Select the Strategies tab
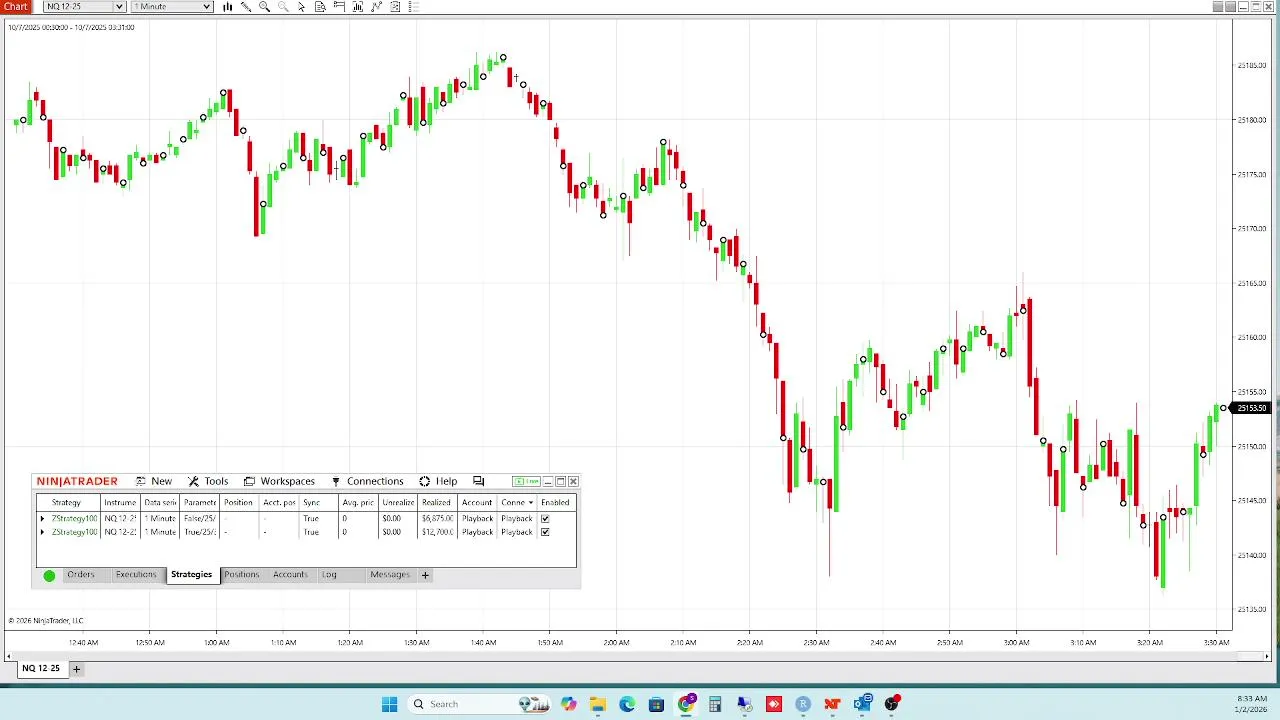1280x720 pixels. tap(191, 575)
